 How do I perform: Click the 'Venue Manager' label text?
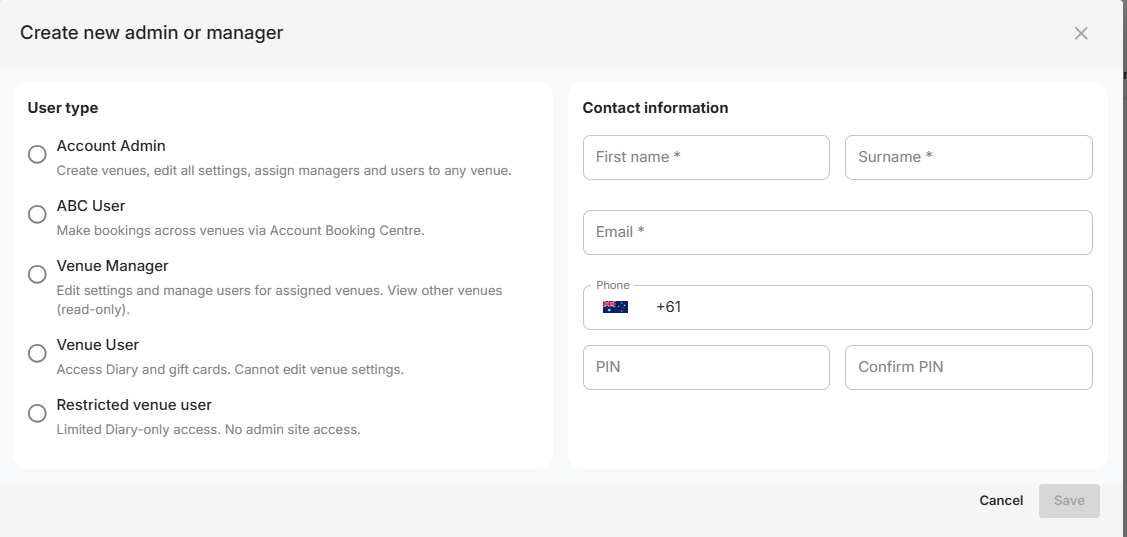112,266
